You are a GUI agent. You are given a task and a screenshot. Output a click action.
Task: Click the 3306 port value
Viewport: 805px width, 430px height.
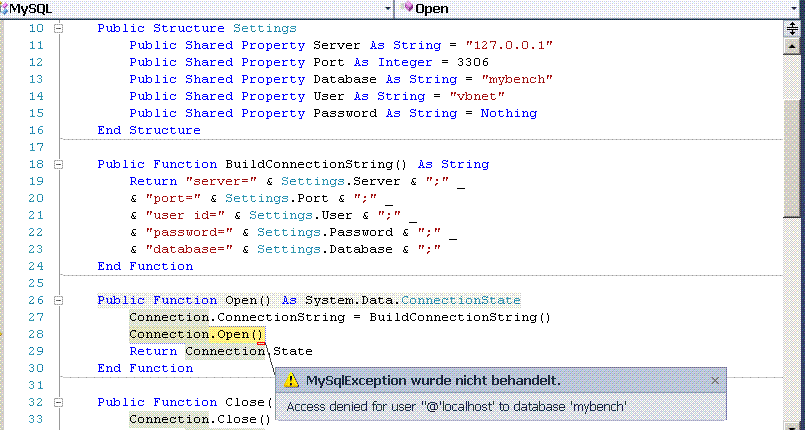[472, 62]
